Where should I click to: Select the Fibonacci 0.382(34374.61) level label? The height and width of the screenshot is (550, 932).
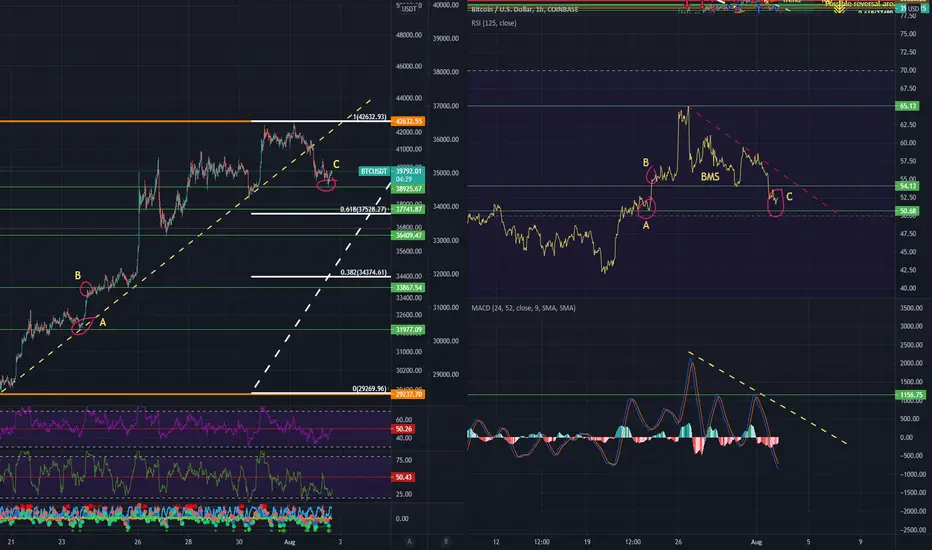(363, 272)
